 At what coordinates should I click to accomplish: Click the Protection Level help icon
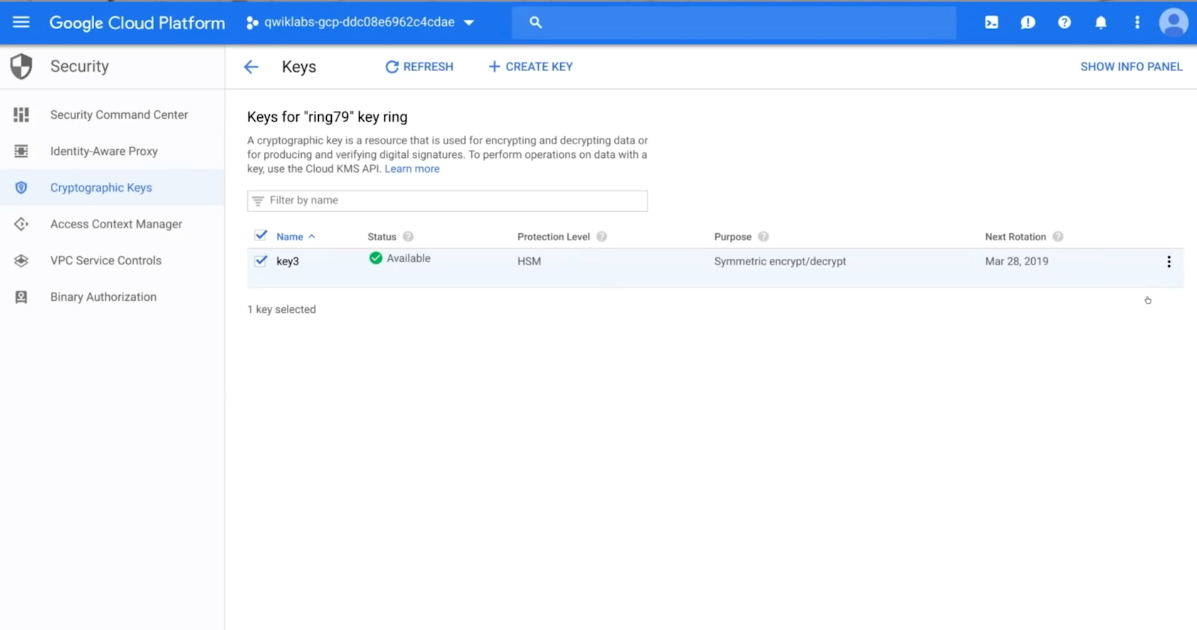pos(602,237)
